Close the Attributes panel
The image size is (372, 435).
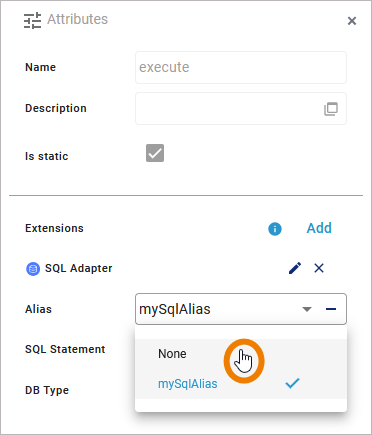pos(352,21)
